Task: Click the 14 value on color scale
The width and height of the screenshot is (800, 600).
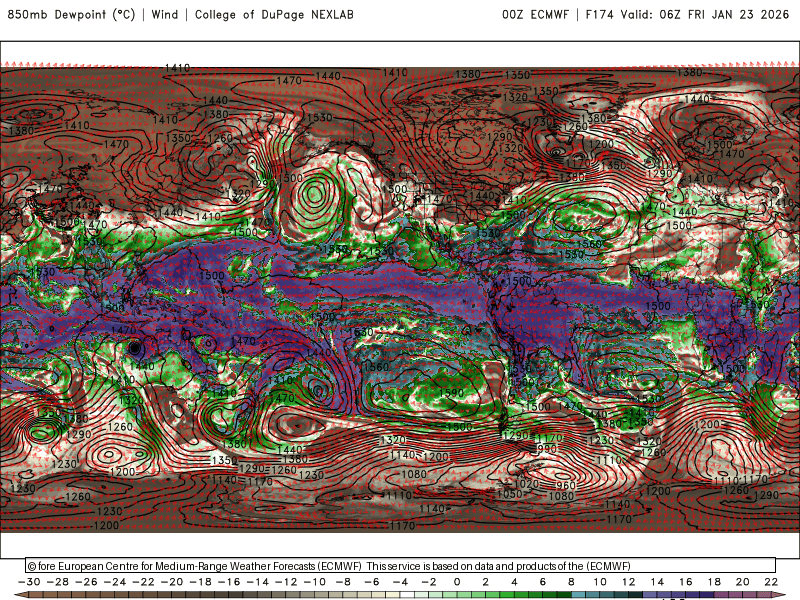Action: point(657,582)
